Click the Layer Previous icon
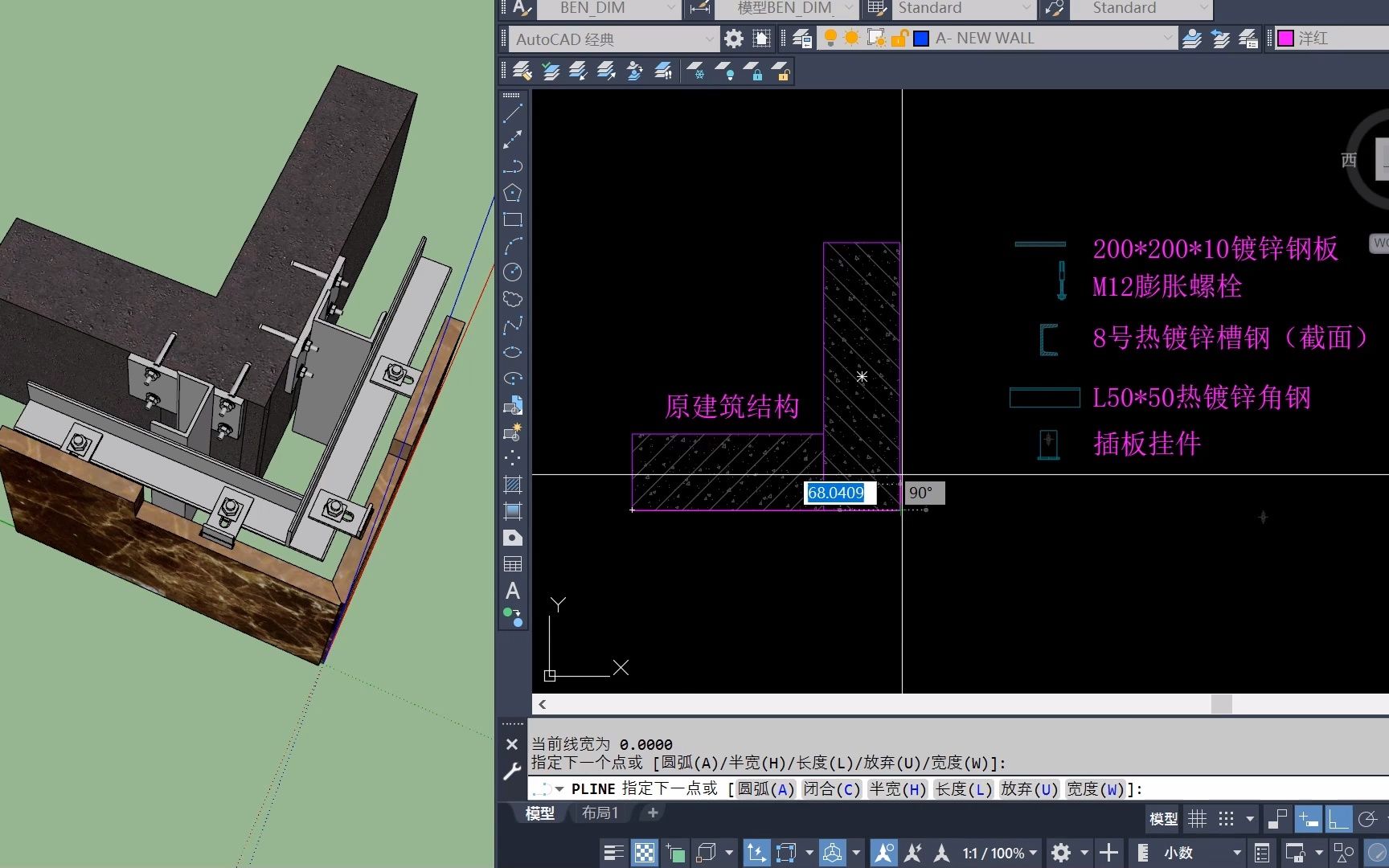This screenshot has width=1389, height=868. [x=1220, y=39]
